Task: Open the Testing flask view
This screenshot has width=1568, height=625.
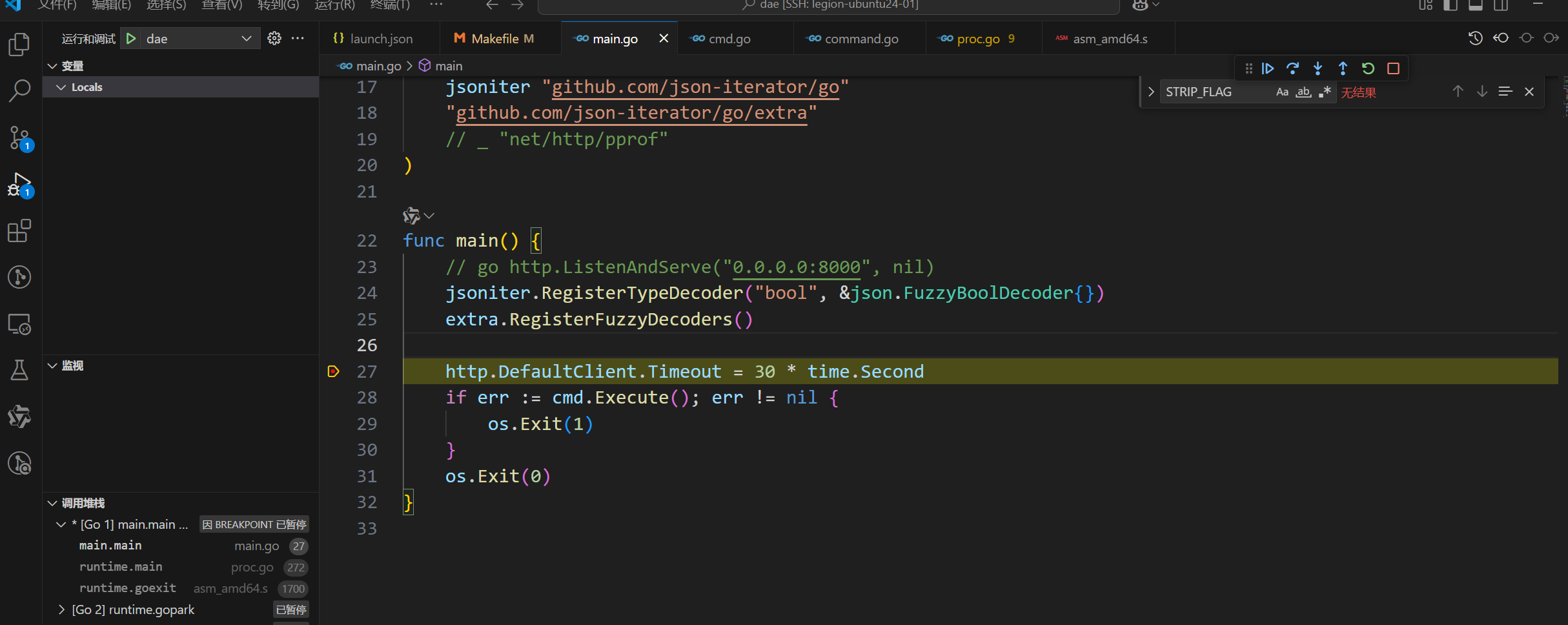Action: click(x=19, y=370)
